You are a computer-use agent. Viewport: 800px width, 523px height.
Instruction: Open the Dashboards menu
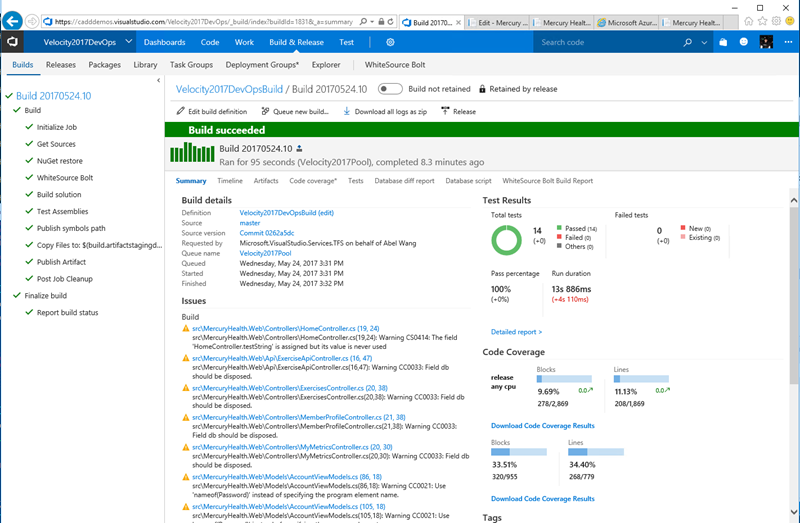pos(164,42)
